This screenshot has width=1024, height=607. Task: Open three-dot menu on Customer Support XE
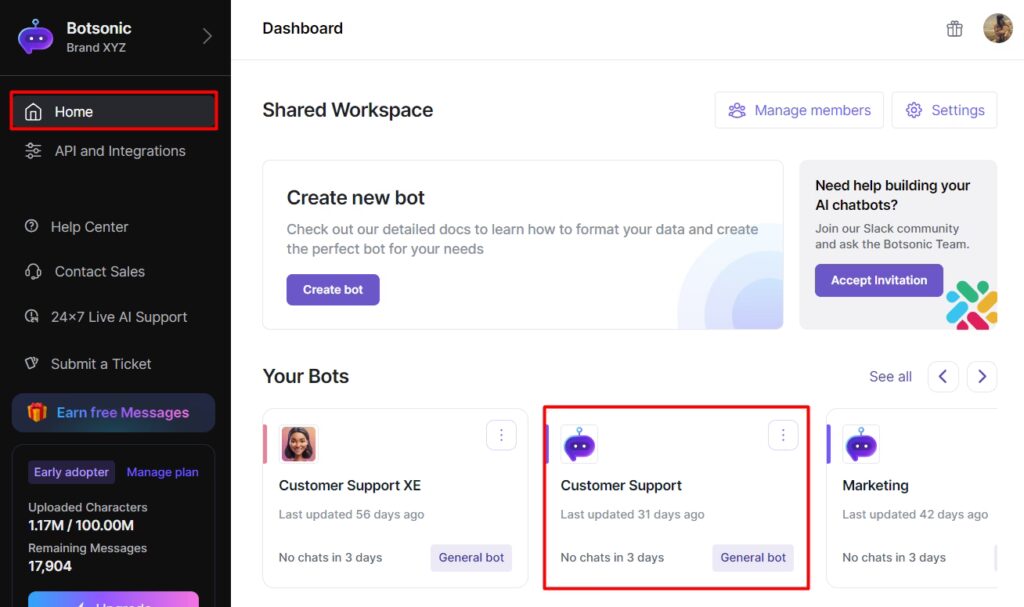pyautogui.click(x=501, y=435)
